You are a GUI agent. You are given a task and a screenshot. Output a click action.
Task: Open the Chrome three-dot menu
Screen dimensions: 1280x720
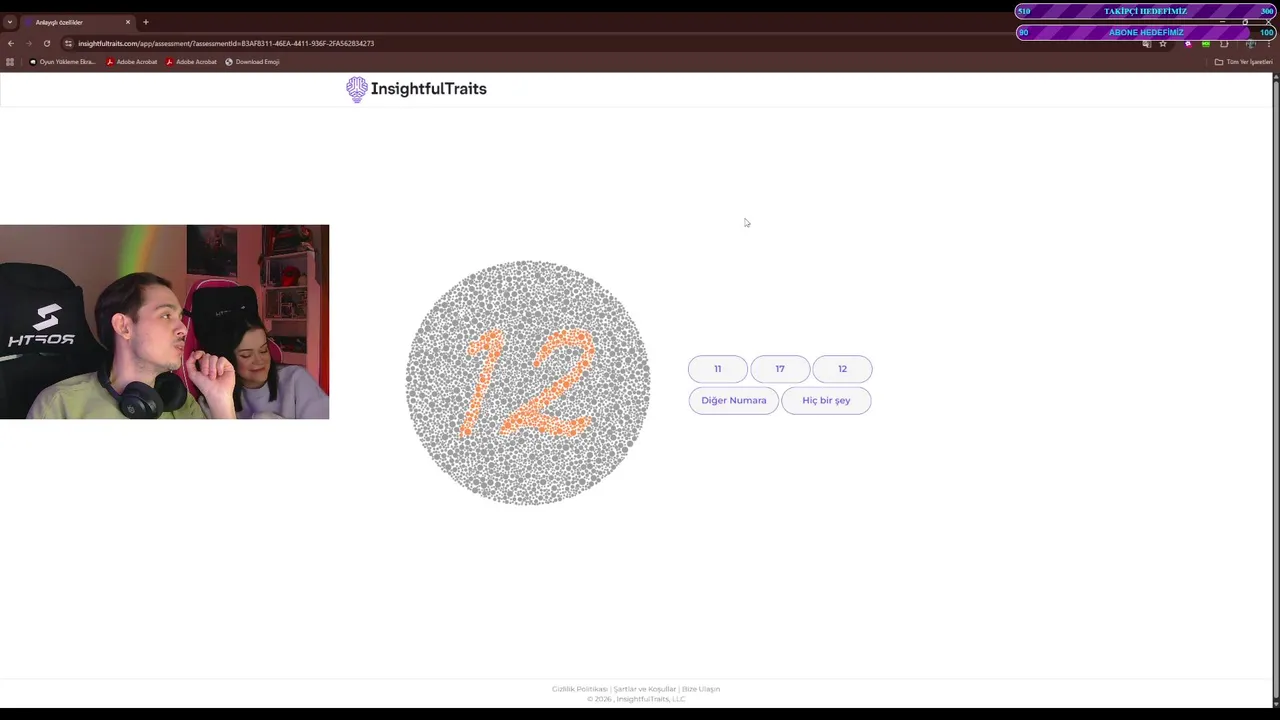pos(1269,44)
